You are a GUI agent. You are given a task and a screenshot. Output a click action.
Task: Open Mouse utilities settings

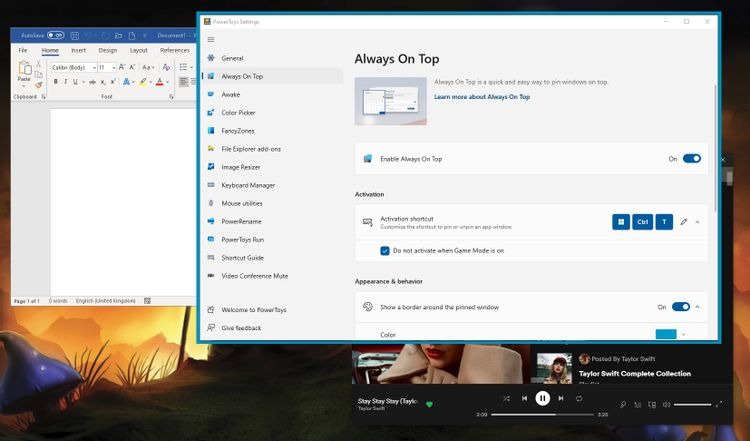tap(273, 204)
